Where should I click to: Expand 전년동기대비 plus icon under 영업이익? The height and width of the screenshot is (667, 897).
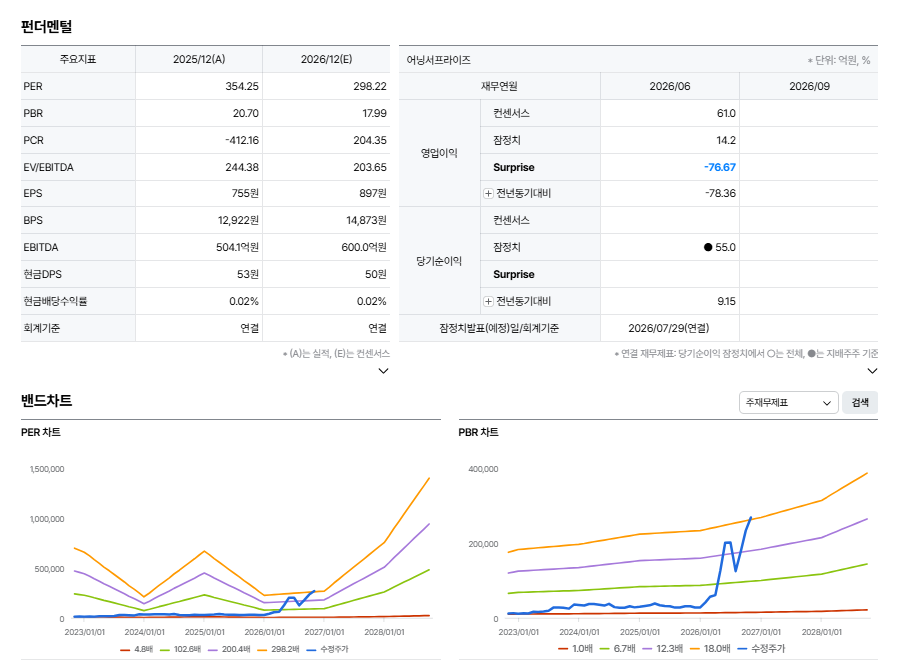(x=488, y=193)
